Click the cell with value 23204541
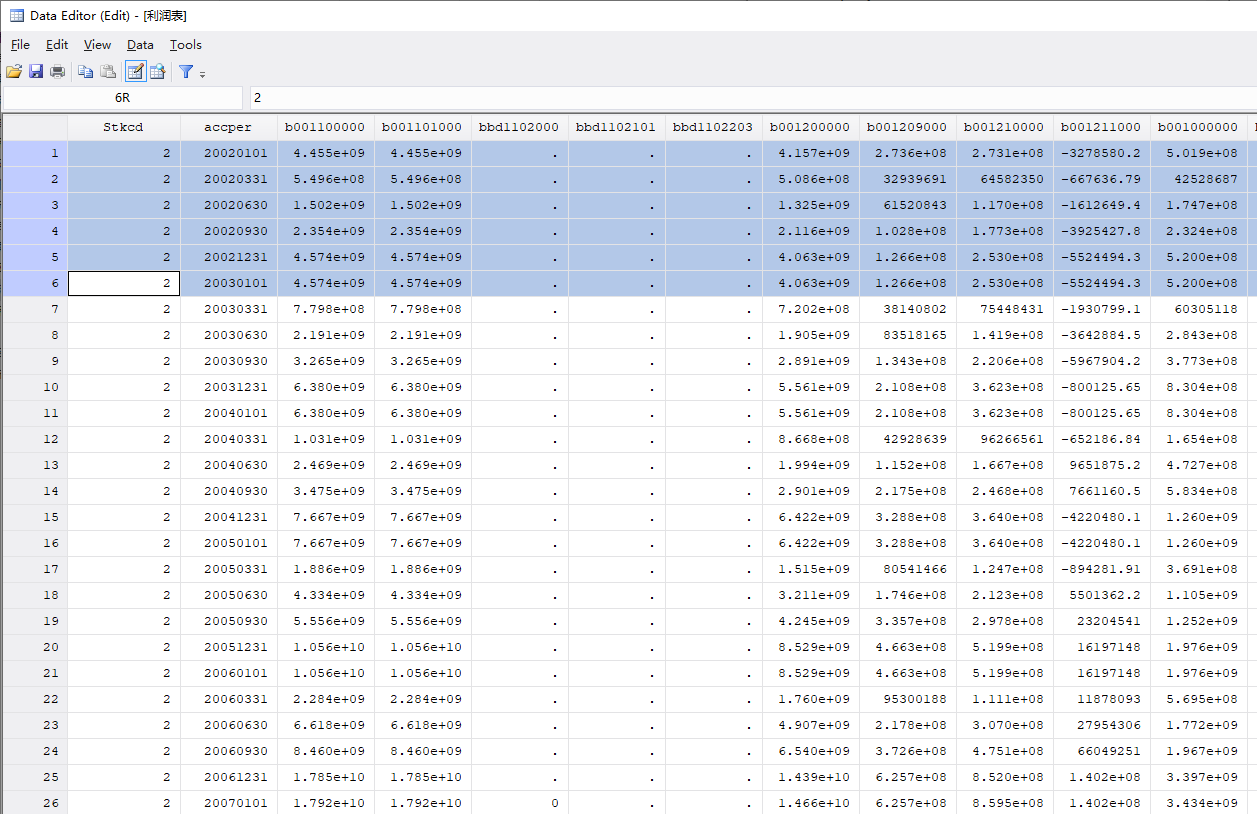The width and height of the screenshot is (1257, 814). [x=1101, y=621]
